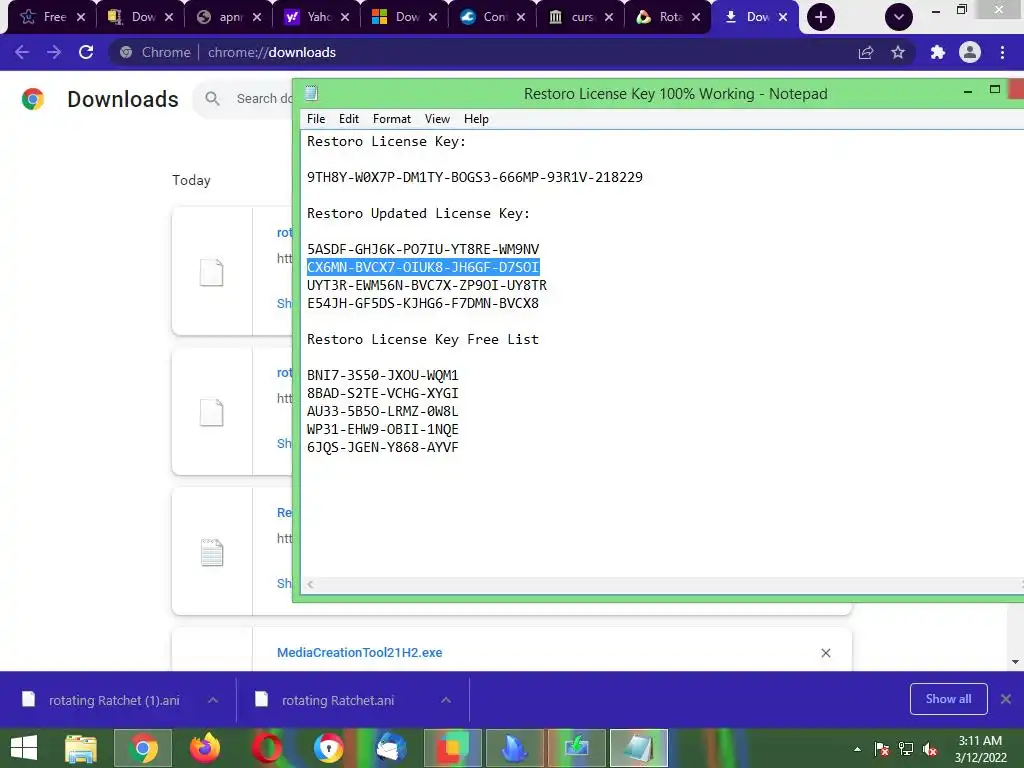Click muted volume tray icon

coord(930,749)
